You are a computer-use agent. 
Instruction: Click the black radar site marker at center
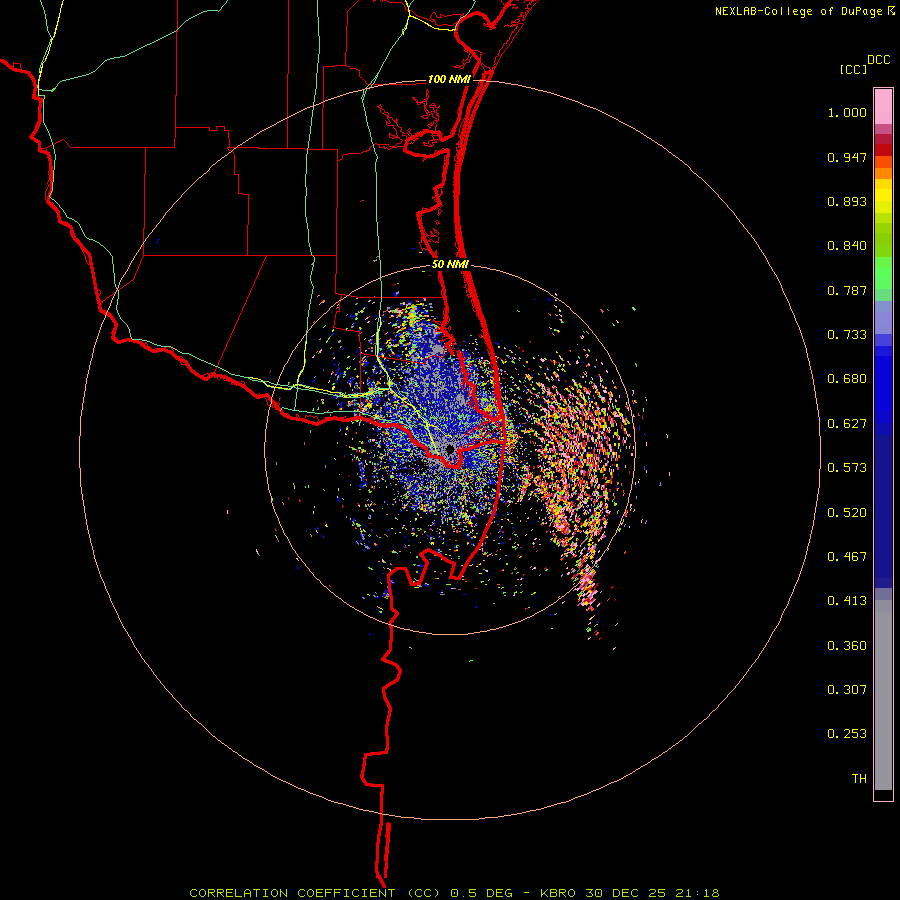(451, 449)
